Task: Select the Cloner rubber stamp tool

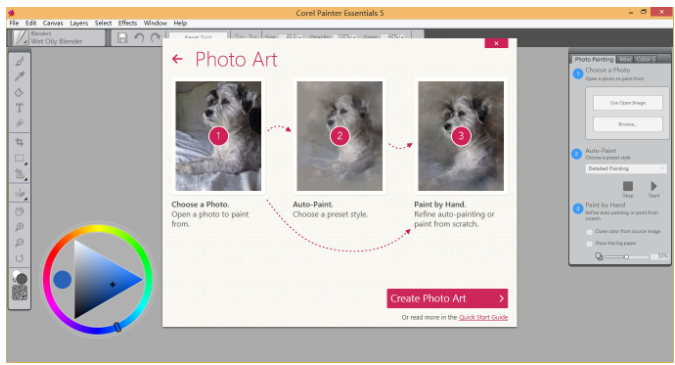Action: tap(19, 174)
